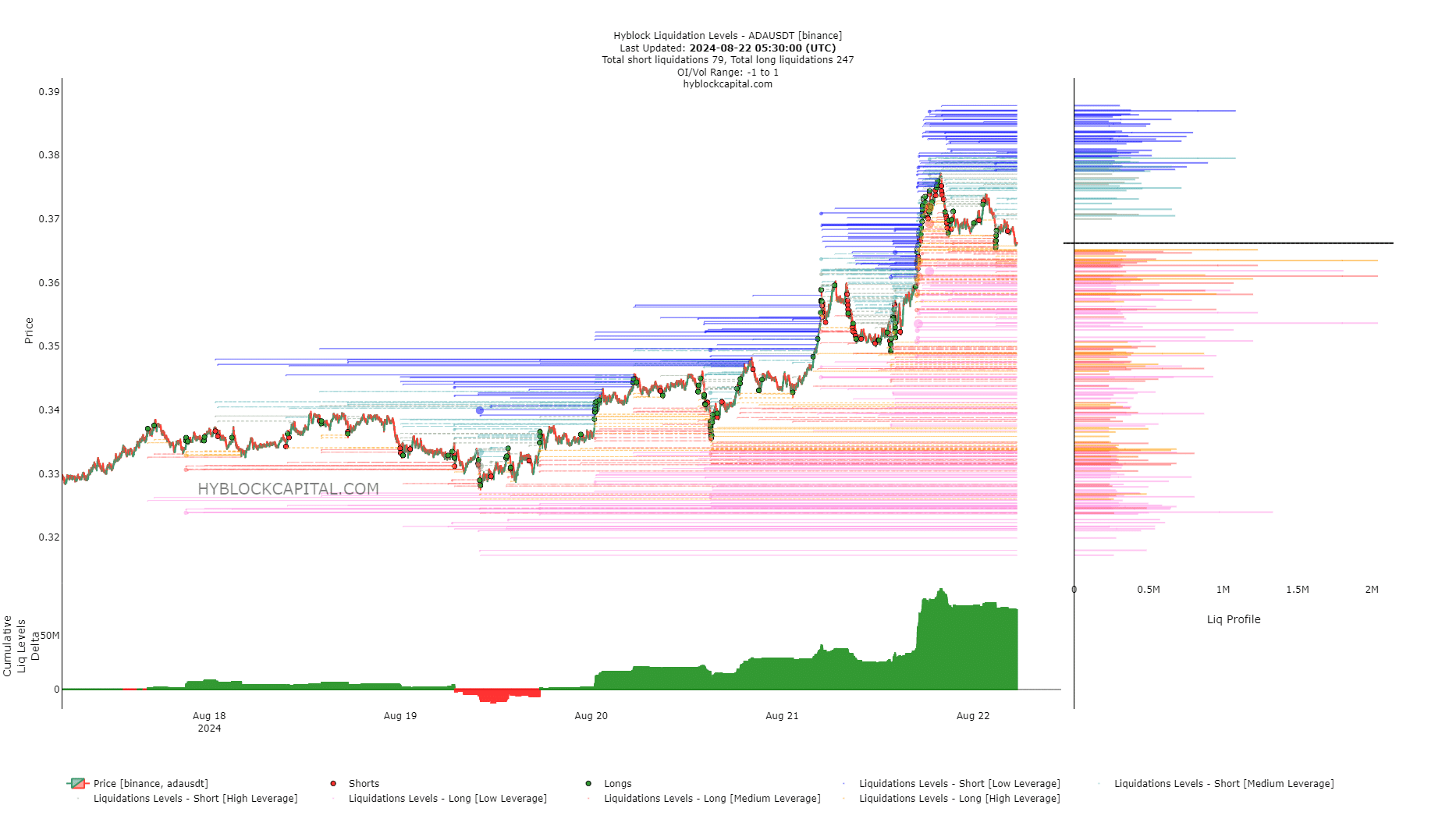Toggle Liquidations Levels - Long [High Leverage] legend
This screenshot has width=1456, height=819.
click(950, 798)
